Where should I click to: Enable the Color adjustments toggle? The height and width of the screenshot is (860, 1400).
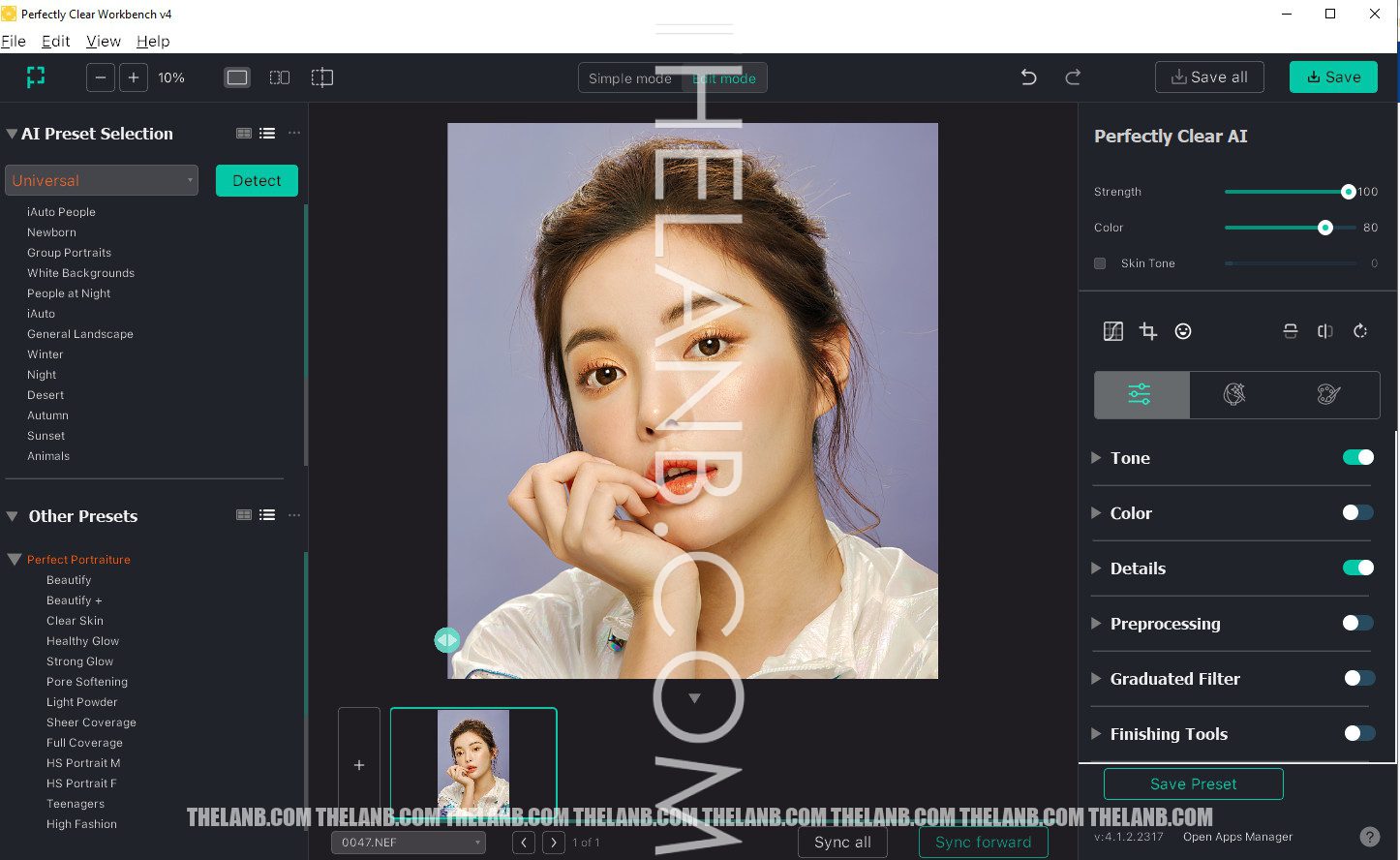[x=1357, y=512]
